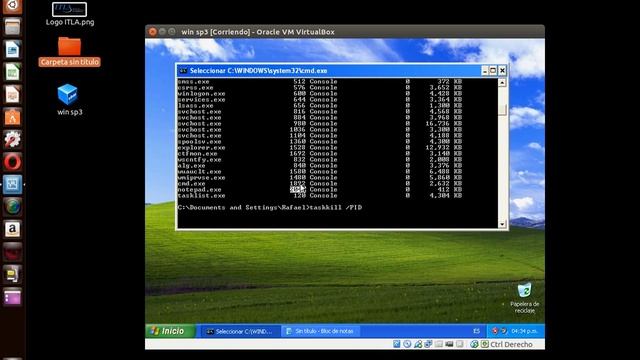Click the 'wuauclt.exe' process row
The width and height of the screenshot is (640, 360).
tap(320, 171)
